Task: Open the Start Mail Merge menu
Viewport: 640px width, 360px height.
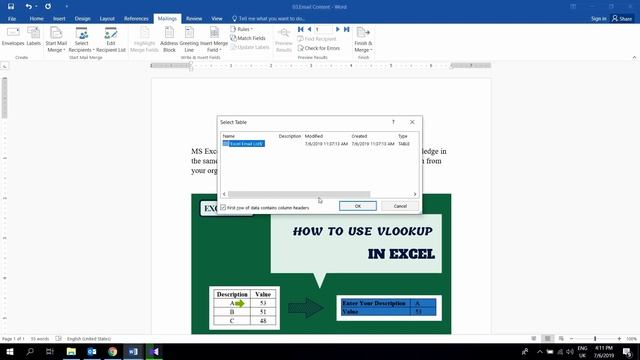Action: point(56,40)
